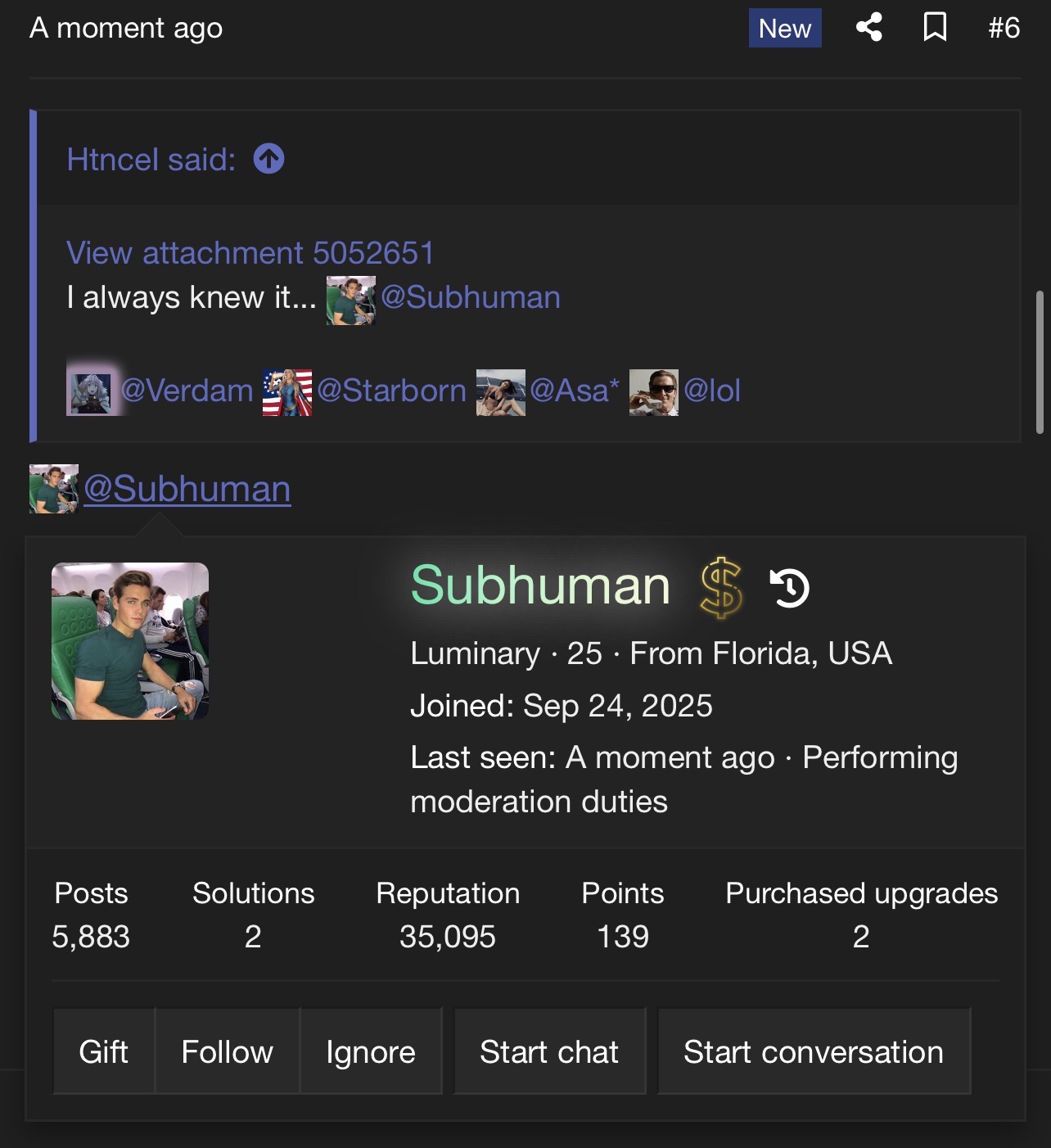Click the small avatar beside @Verdam

(91, 391)
